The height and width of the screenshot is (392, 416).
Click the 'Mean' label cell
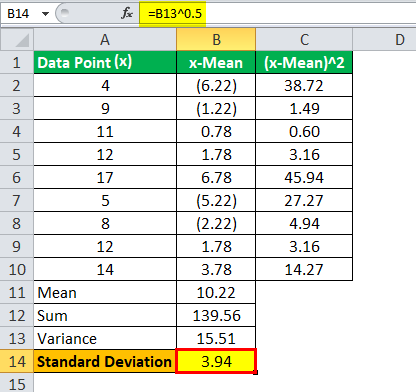(105, 292)
